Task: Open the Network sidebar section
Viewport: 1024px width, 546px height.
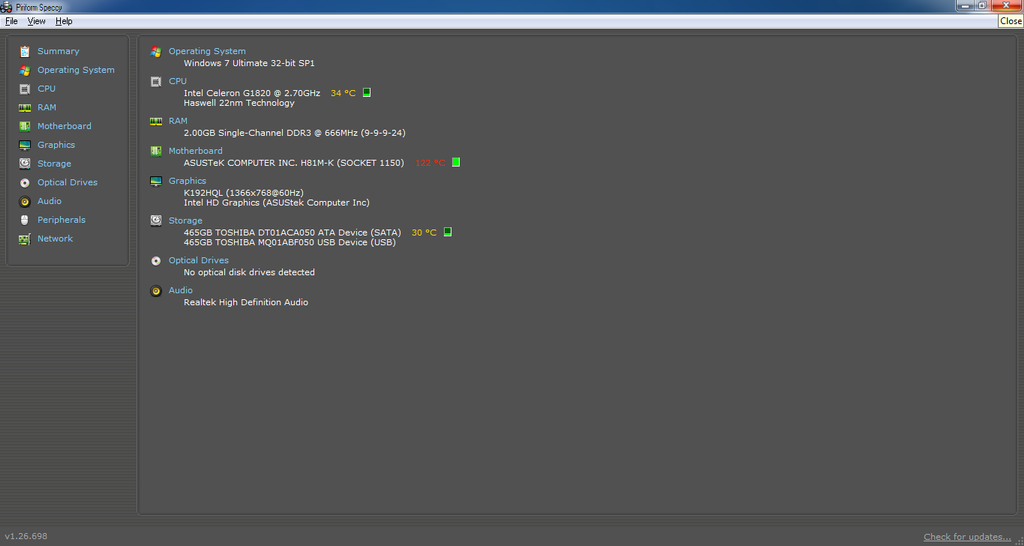Action: (x=55, y=238)
